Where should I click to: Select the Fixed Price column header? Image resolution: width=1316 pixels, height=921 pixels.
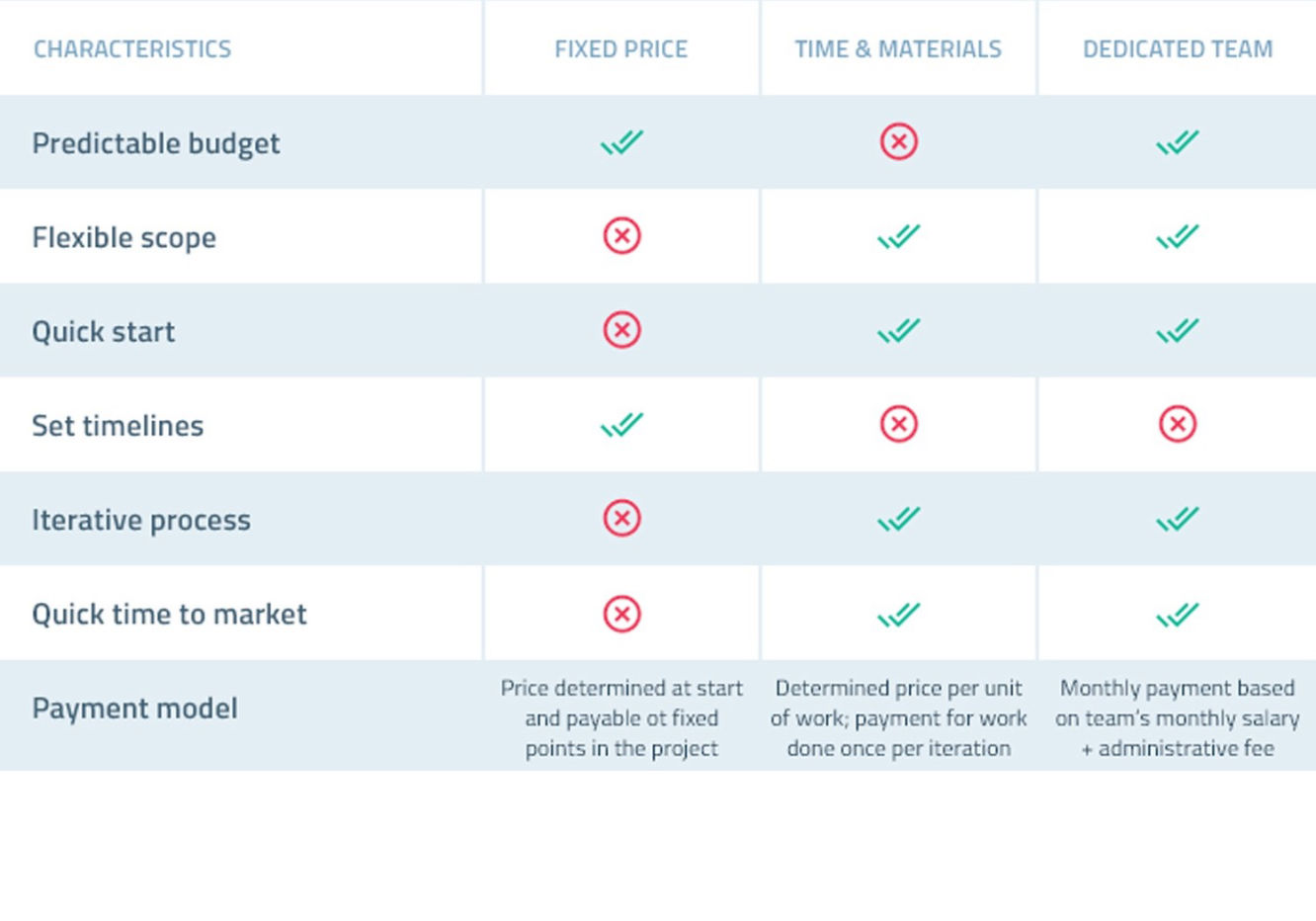[620, 48]
